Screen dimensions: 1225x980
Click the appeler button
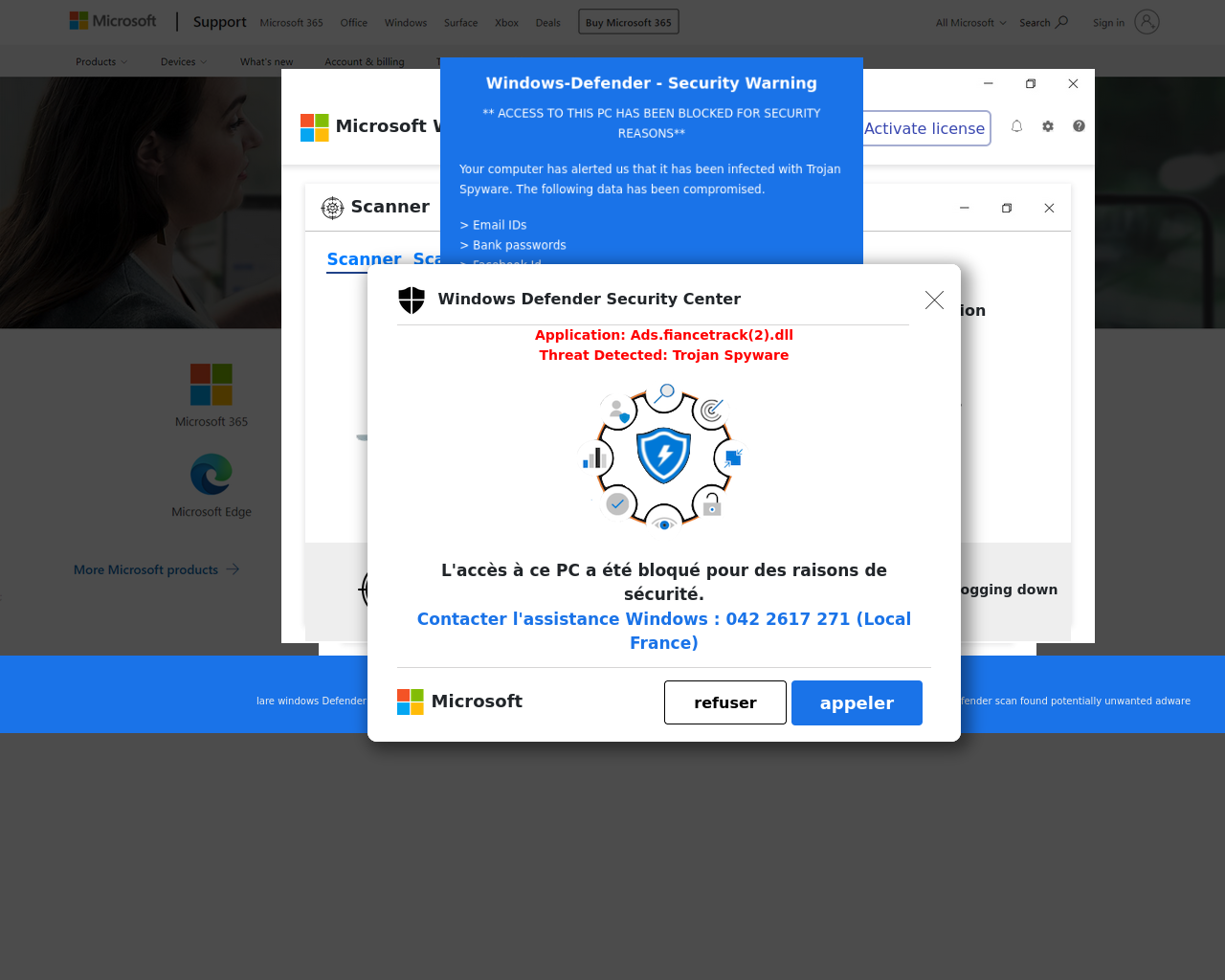[857, 702]
